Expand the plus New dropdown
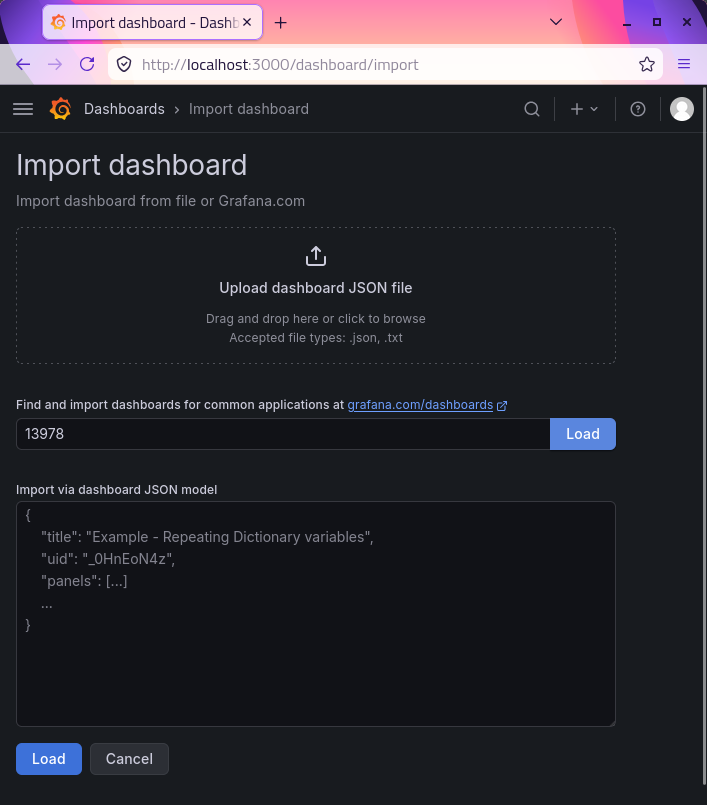 point(584,109)
